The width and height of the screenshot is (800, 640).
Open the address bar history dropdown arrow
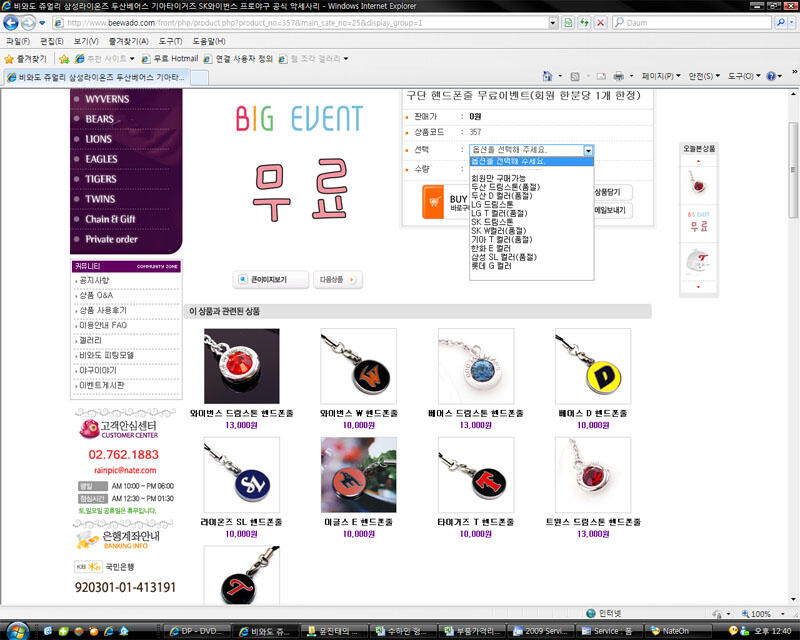click(553, 23)
